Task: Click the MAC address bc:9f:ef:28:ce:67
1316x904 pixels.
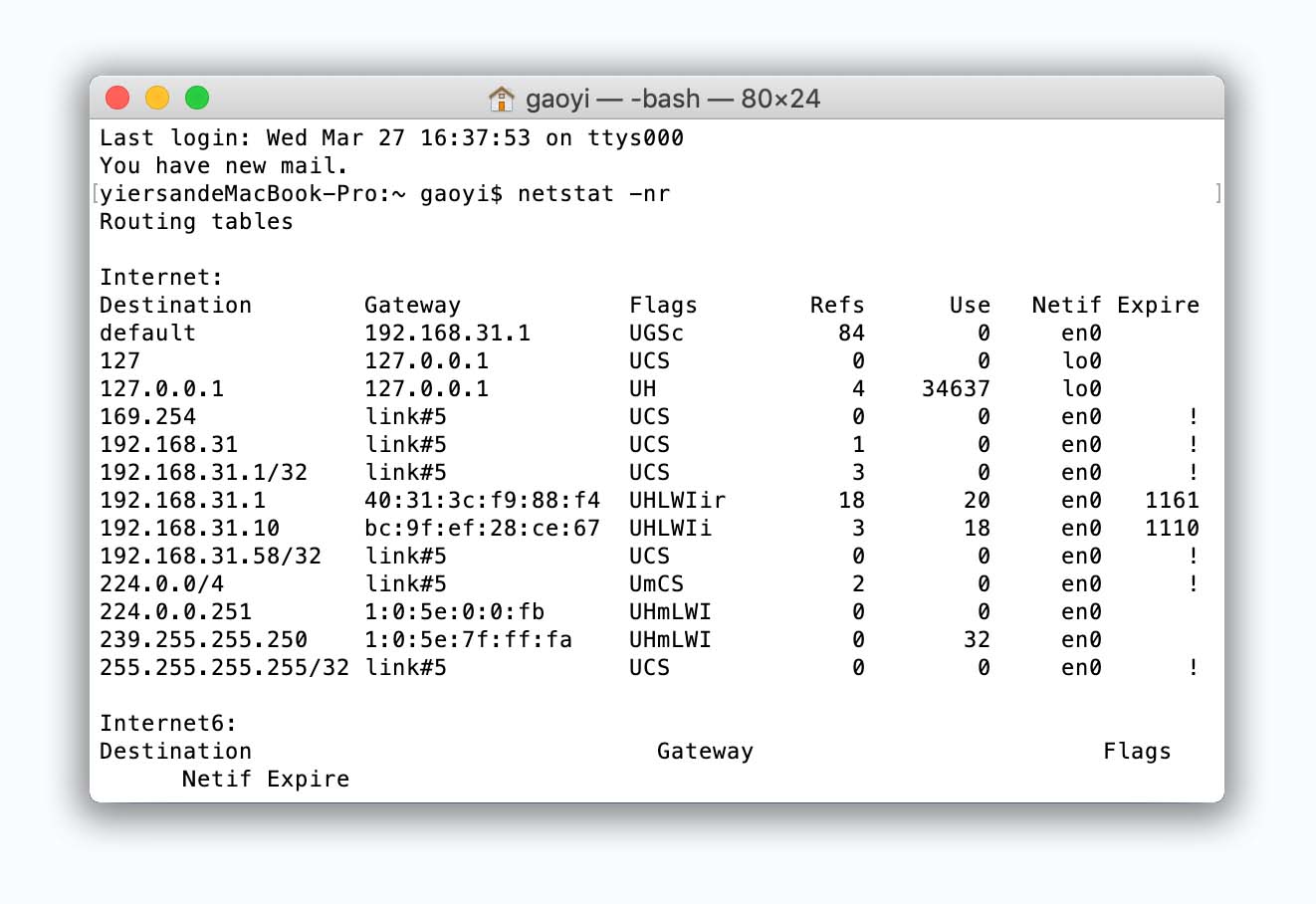Action: [482, 528]
